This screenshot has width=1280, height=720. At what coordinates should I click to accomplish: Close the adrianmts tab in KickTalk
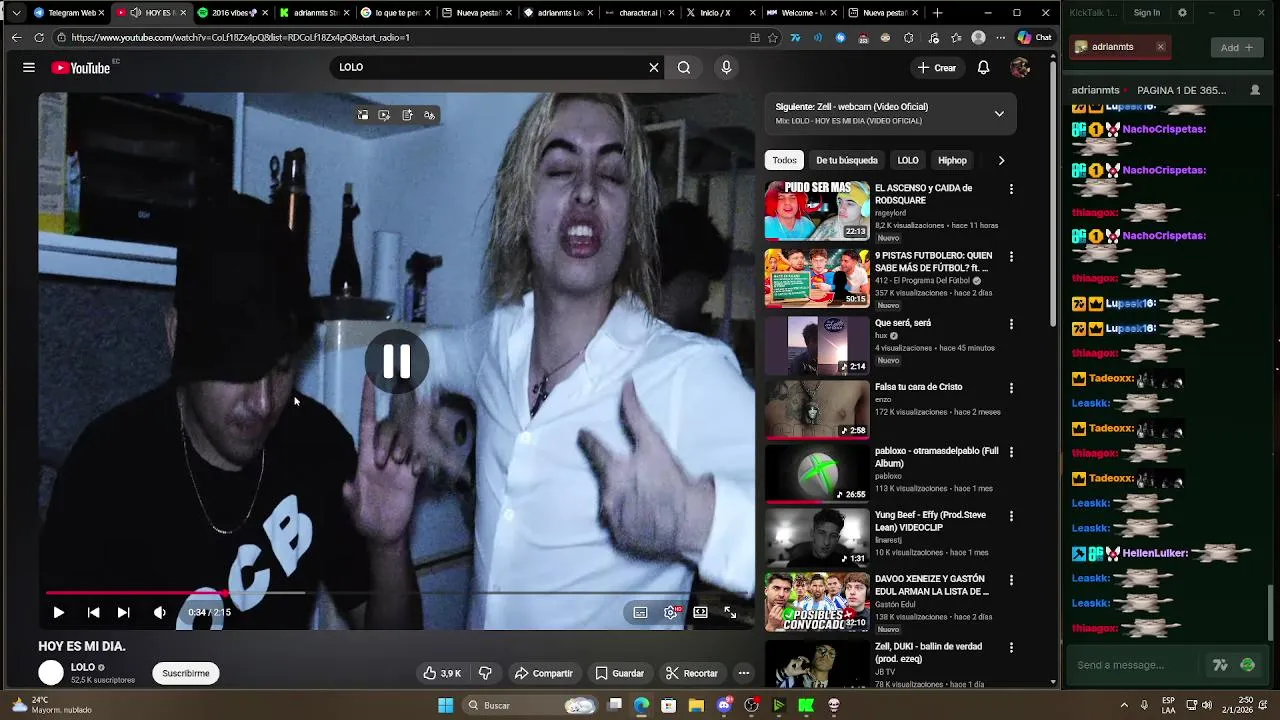pyautogui.click(x=1160, y=47)
